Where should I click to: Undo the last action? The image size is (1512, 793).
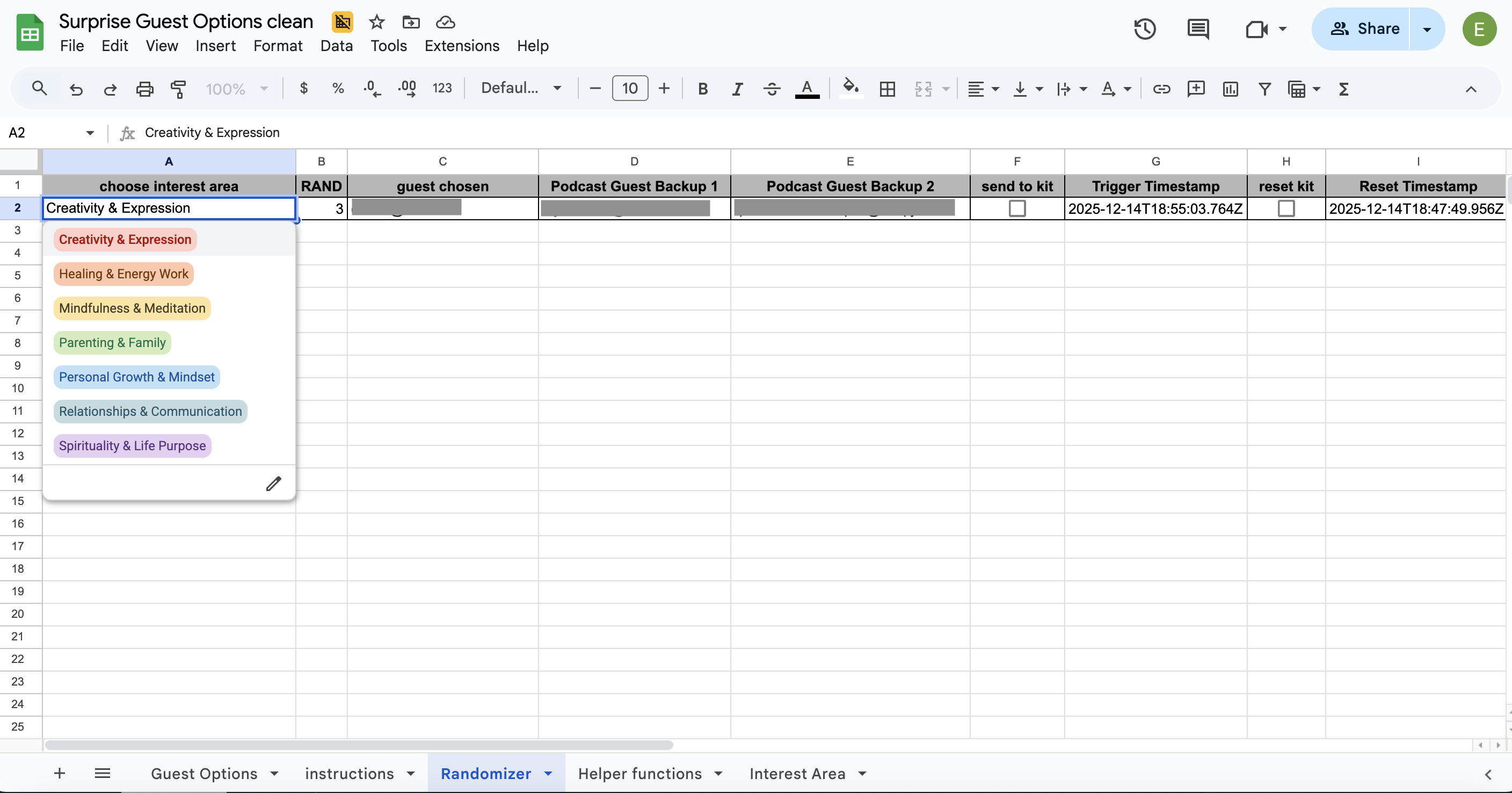pyautogui.click(x=76, y=89)
